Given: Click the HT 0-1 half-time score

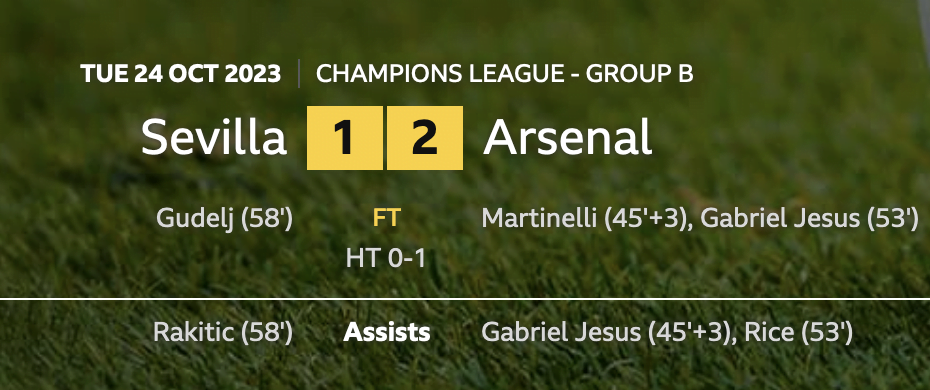Looking at the screenshot, I should pos(386,258).
